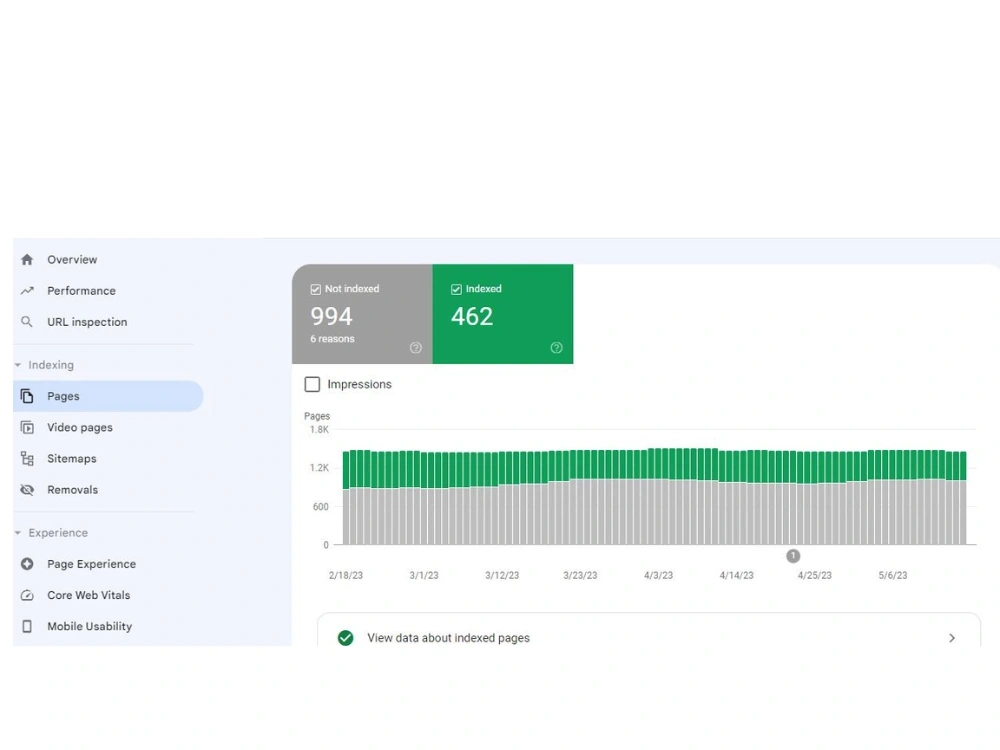Click help icon on Not indexed card
The height and width of the screenshot is (750, 1000).
(x=416, y=348)
